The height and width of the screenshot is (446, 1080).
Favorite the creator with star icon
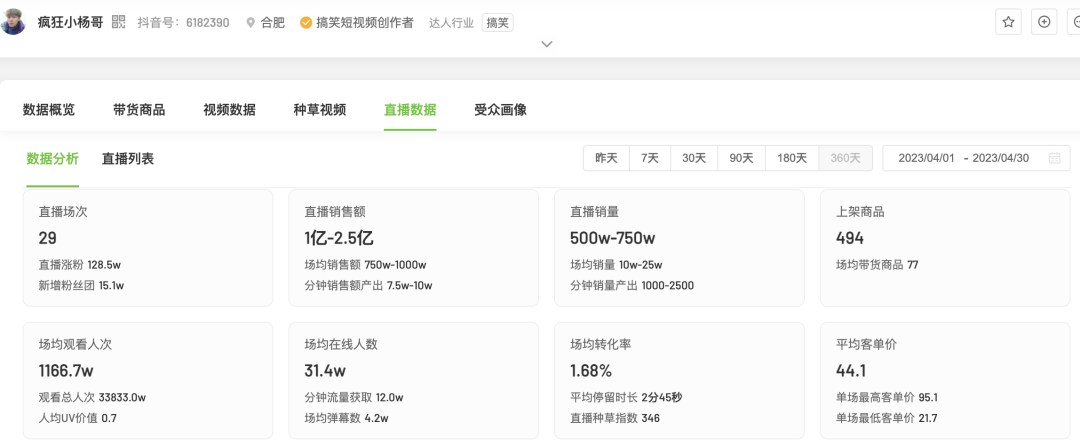pos(1008,22)
